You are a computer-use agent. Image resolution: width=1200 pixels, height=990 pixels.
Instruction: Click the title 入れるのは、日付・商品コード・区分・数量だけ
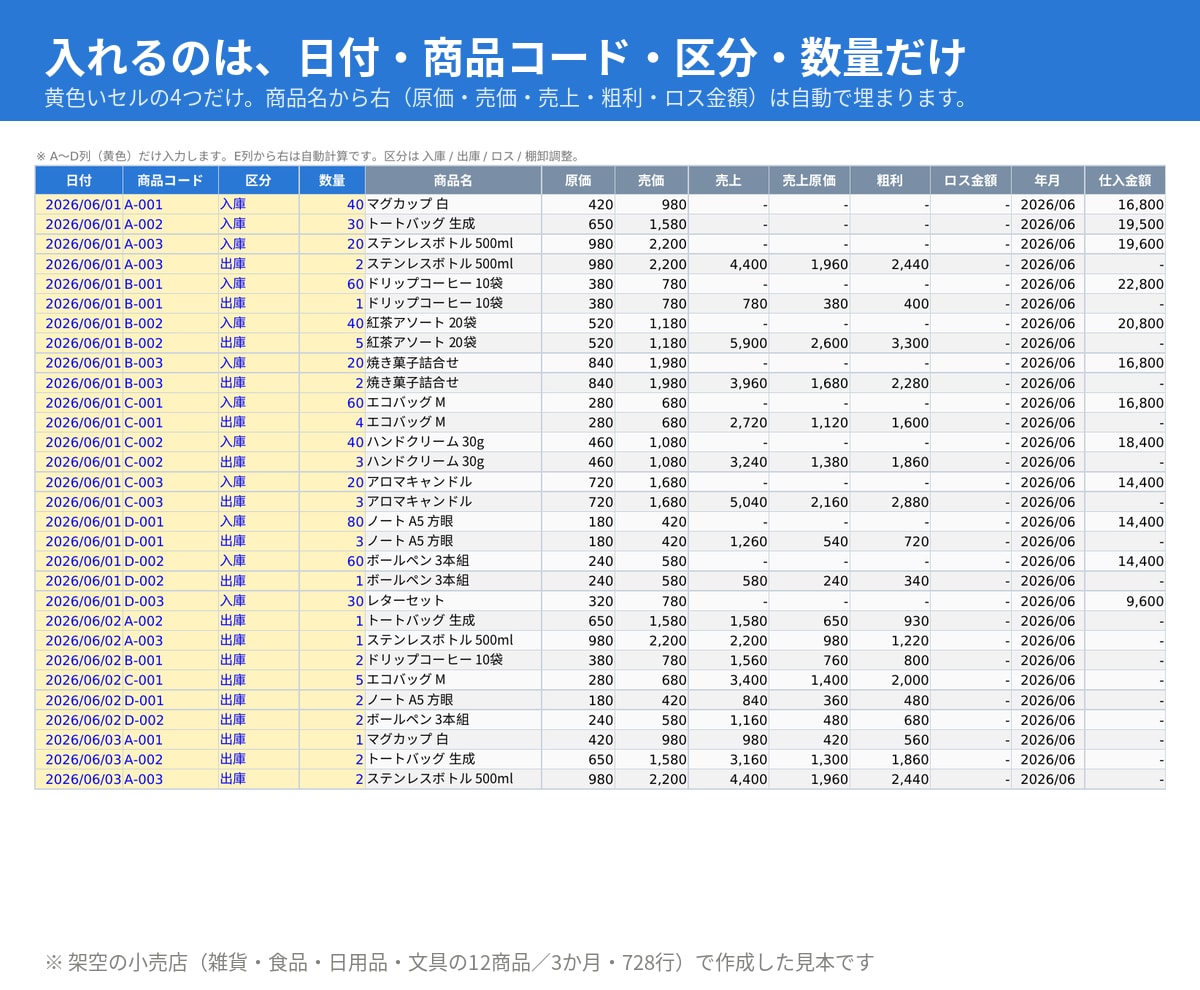[506, 57]
